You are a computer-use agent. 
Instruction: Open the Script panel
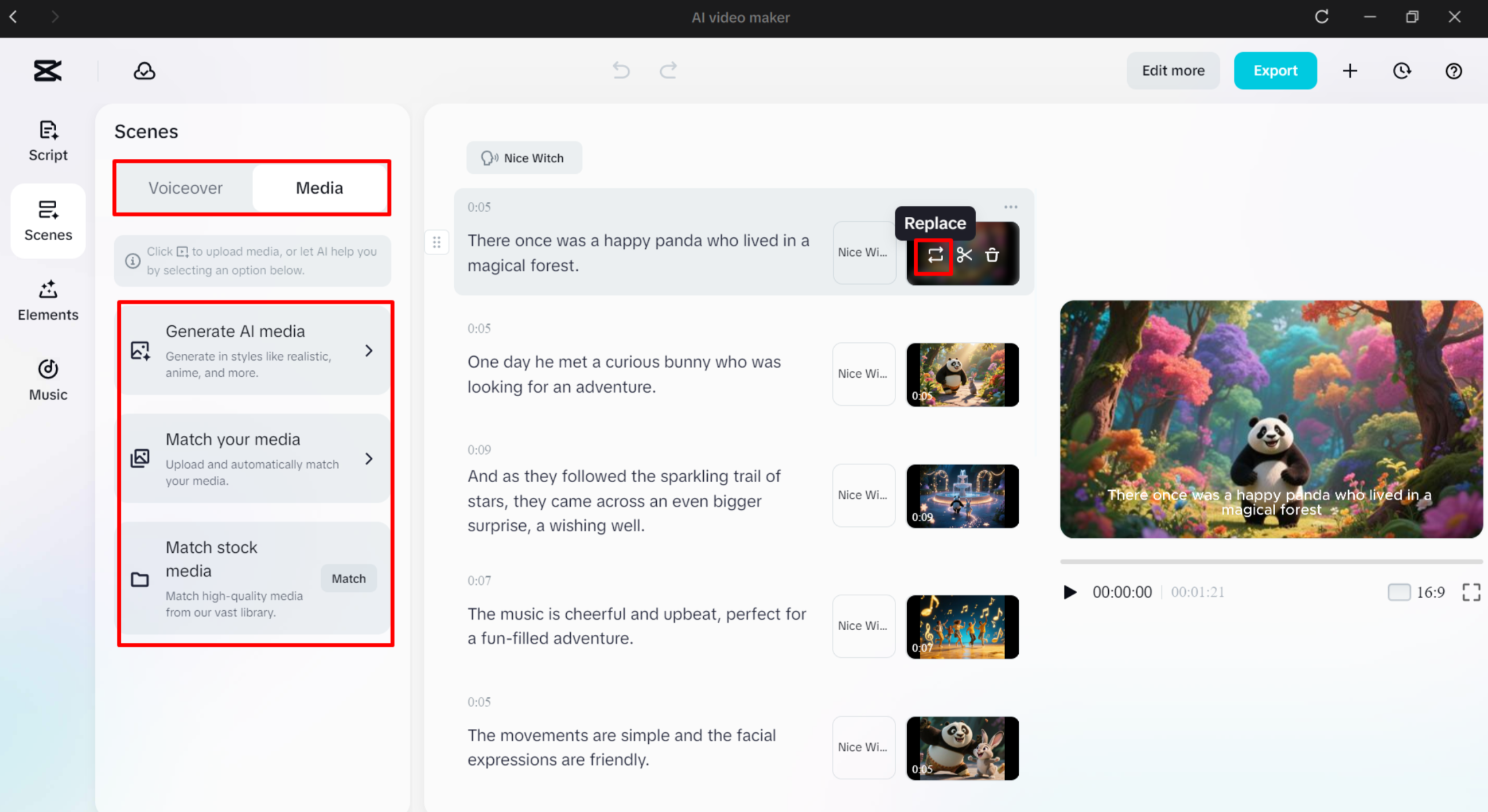click(48, 140)
